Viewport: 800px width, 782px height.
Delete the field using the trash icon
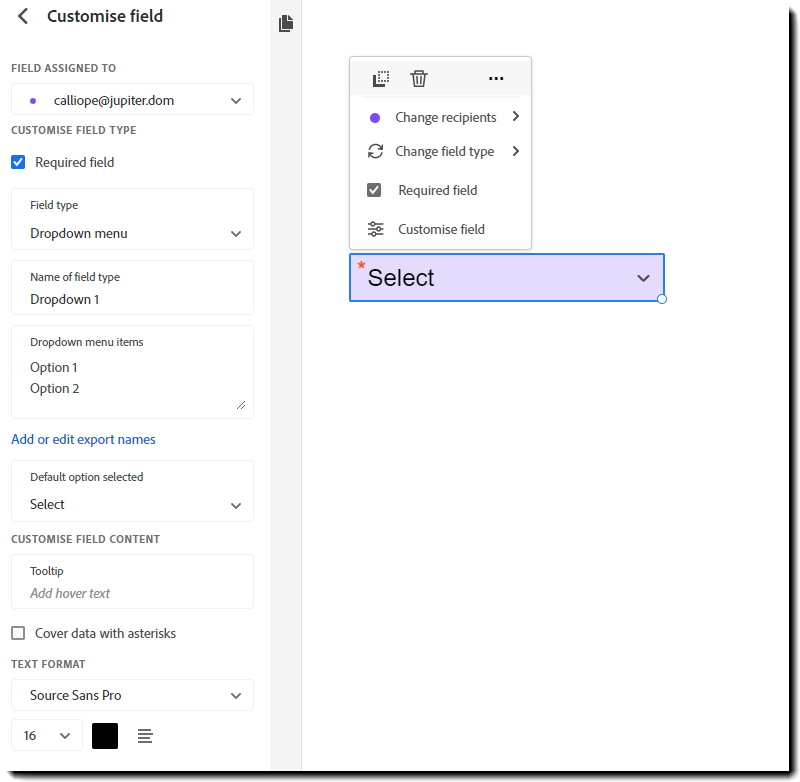point(419,78)
